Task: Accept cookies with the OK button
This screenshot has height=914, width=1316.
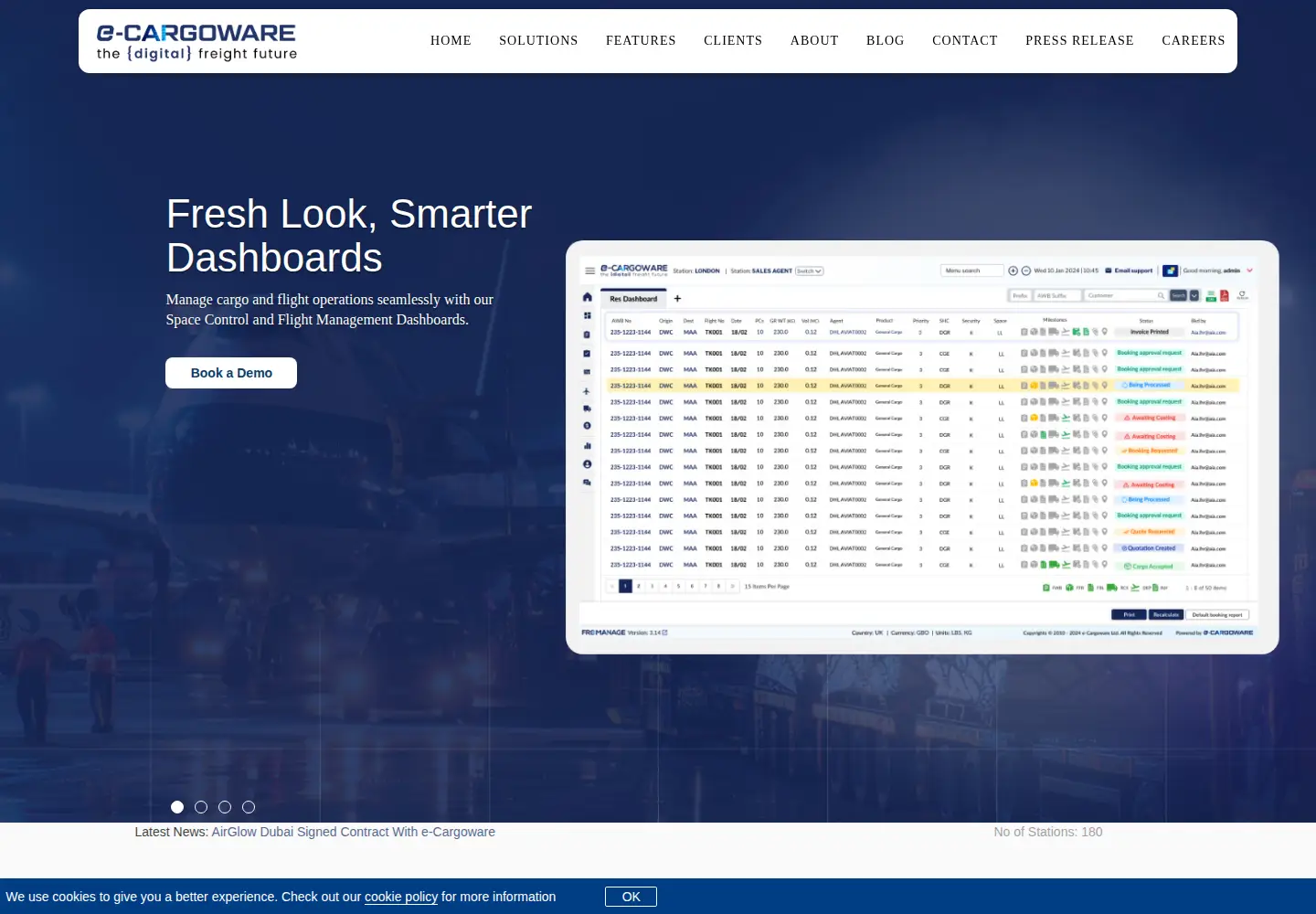Action: tap(631, 897)
